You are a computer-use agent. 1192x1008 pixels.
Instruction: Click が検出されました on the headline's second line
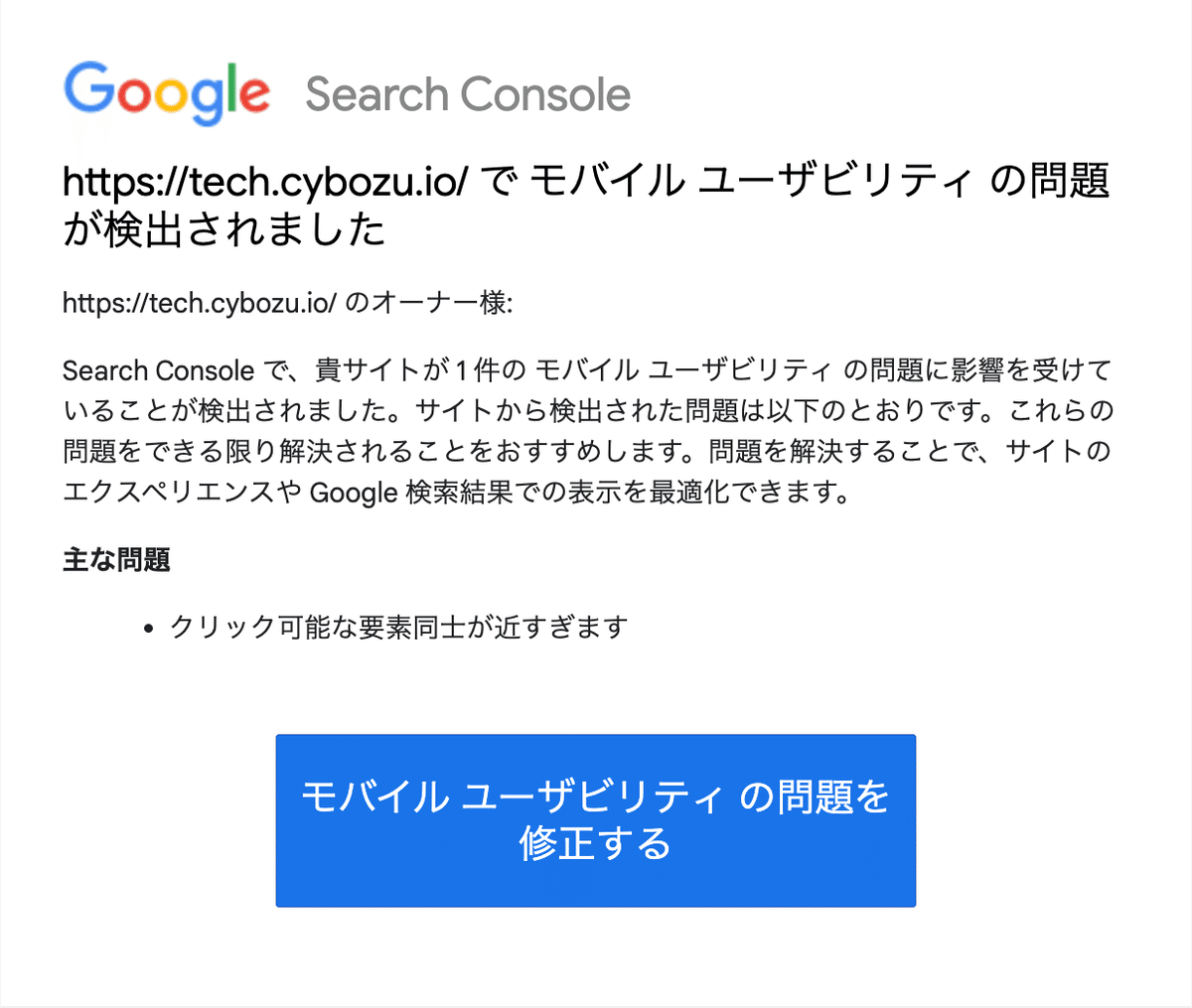pos(223,229)
